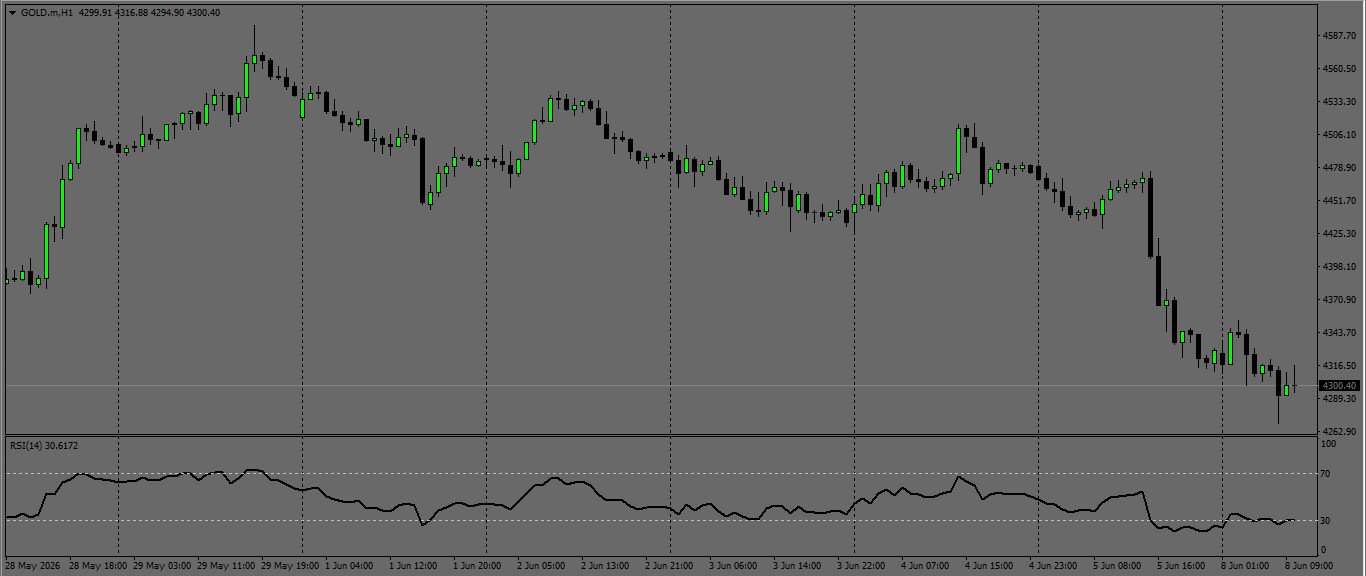Click the 29 May 03:00 time label

162,566
